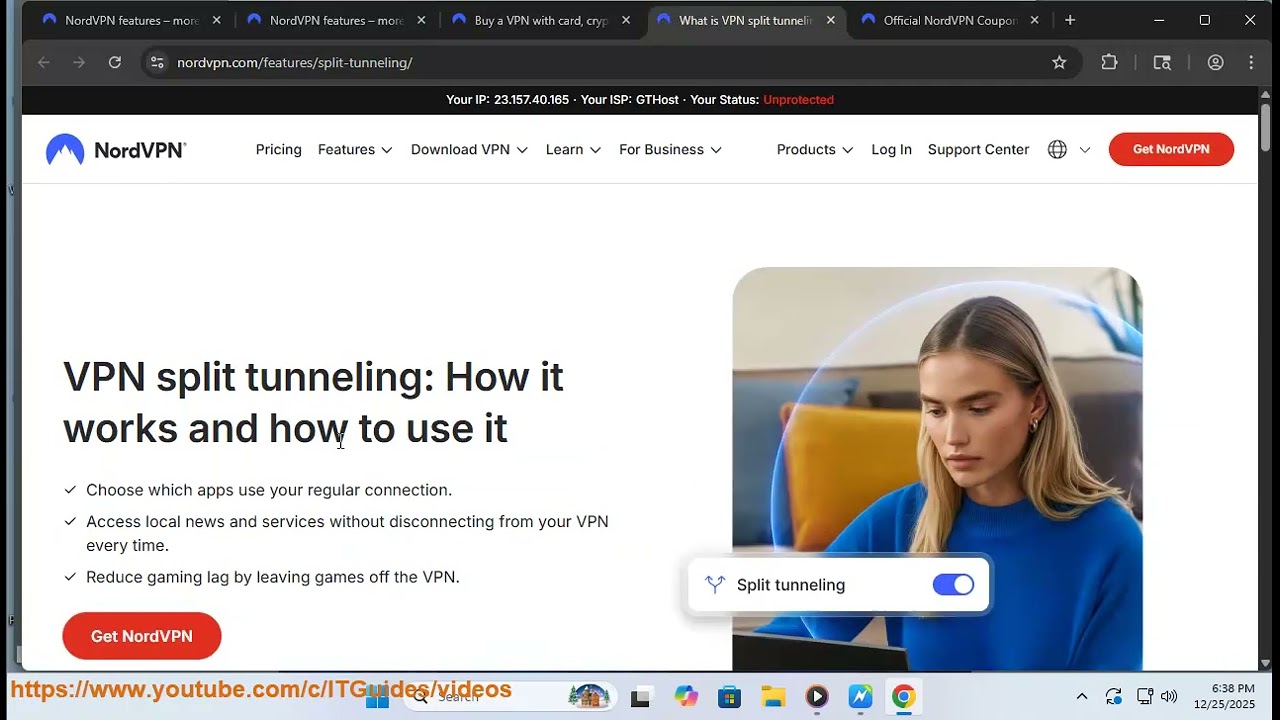The width and height of the screenshot is (1280, 720).
Task: Open network settings tray icon
Action: coord(1145,697)
